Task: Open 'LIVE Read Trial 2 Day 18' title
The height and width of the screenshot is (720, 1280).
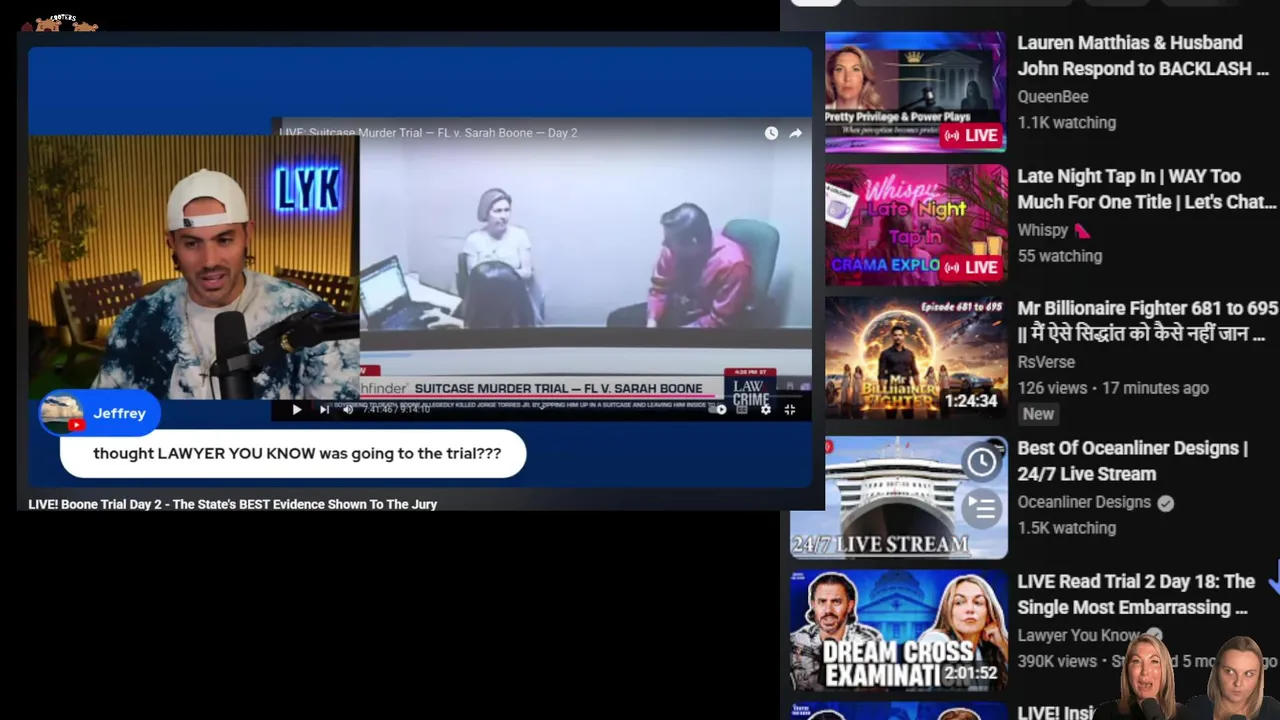Action: click(1136, 594)
